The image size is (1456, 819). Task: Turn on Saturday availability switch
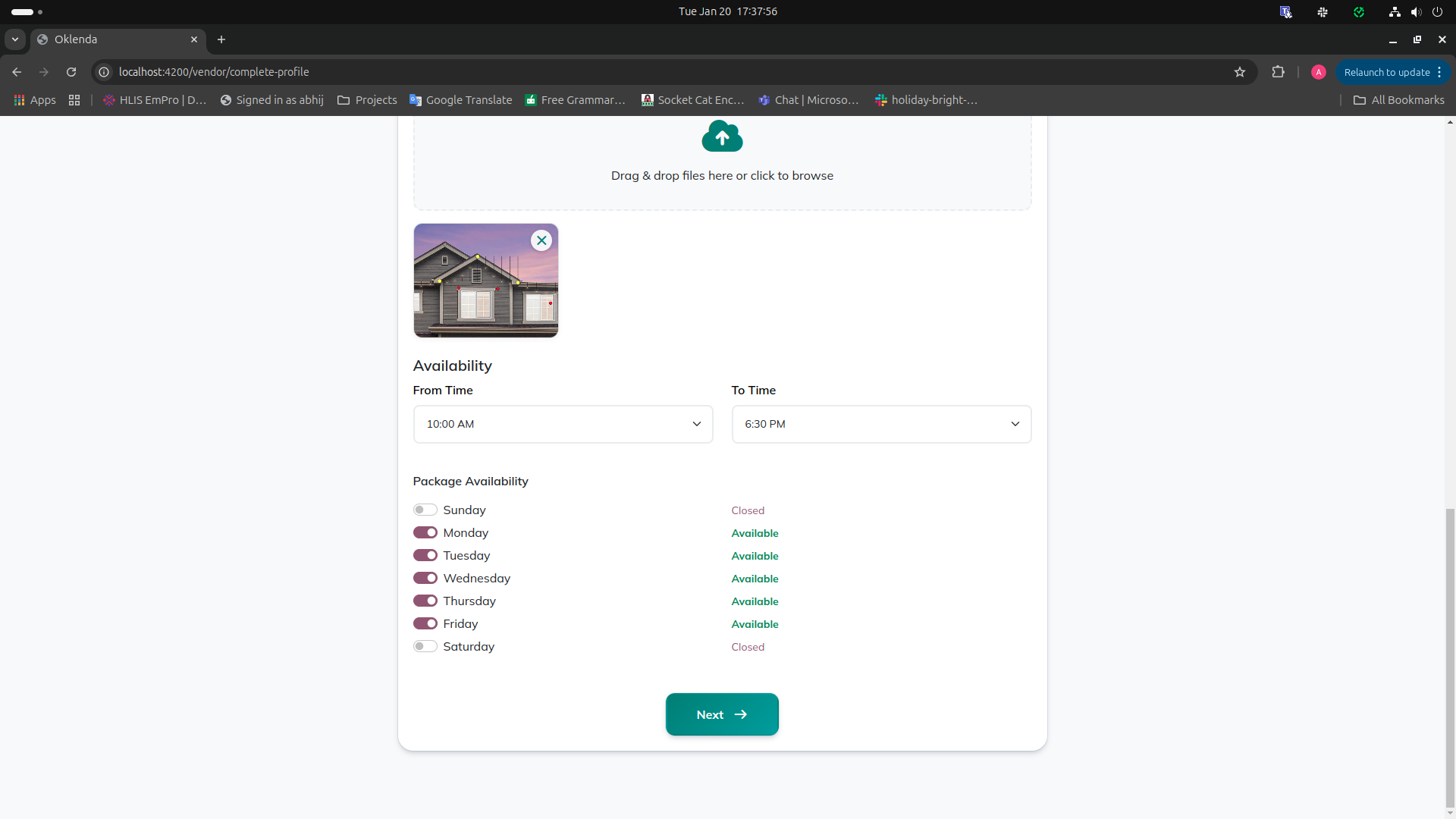pos(425,646)
